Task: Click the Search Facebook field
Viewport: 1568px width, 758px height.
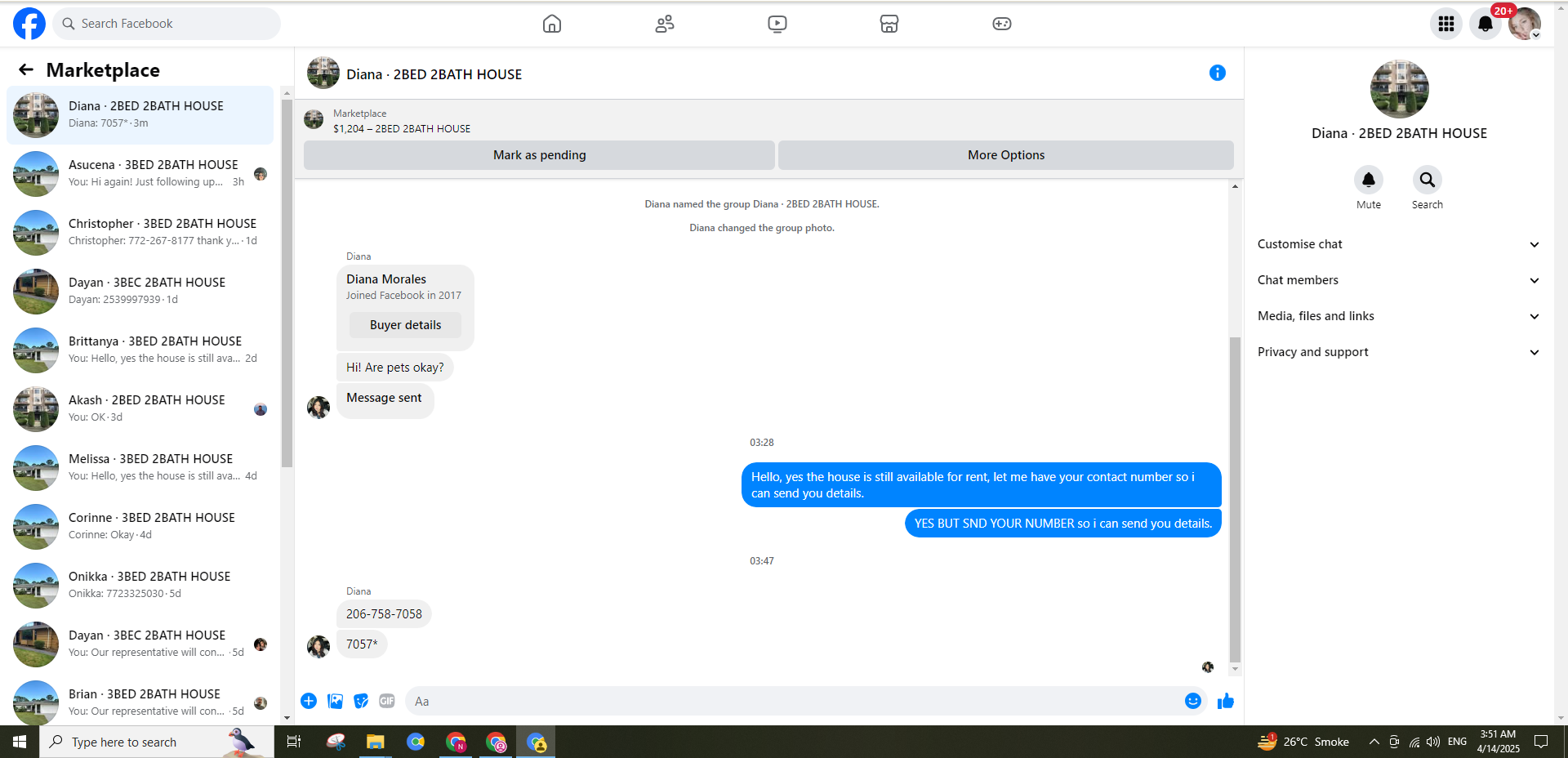Action: click(x=167, y=24)
